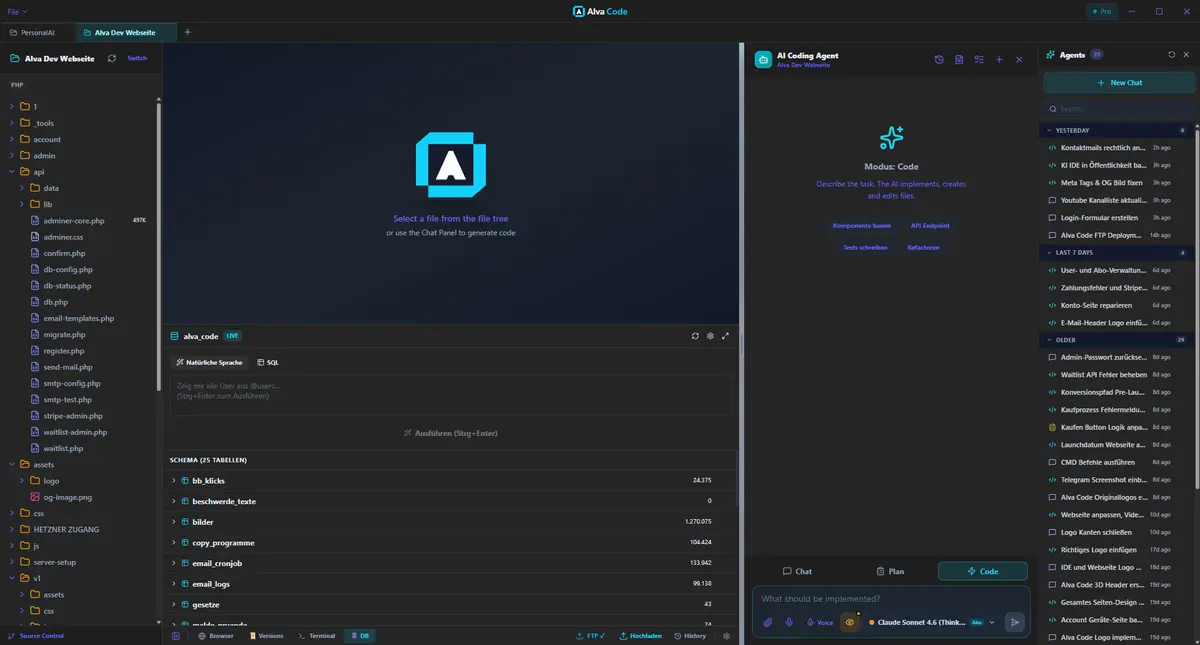Collapse the api folder
This screenshot has height=645, width=1200.
tap(78, 172)
